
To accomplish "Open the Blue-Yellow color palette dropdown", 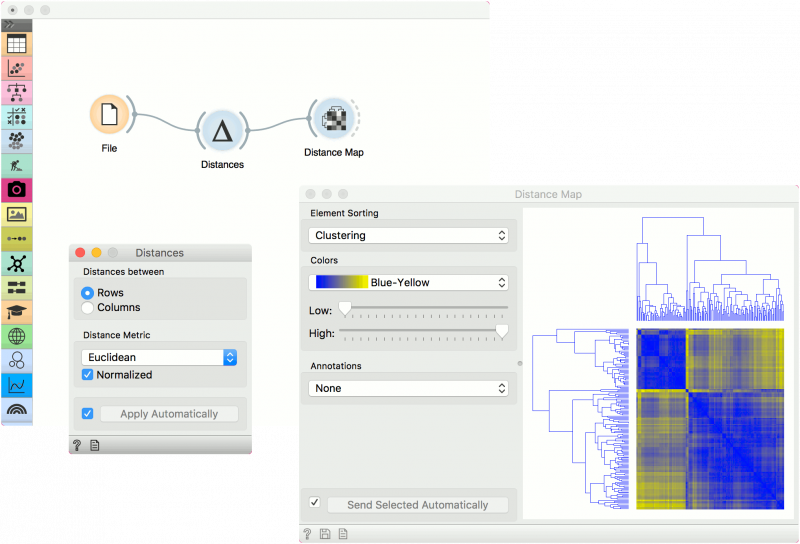I will pyautogui.click(x=409, y=282).
